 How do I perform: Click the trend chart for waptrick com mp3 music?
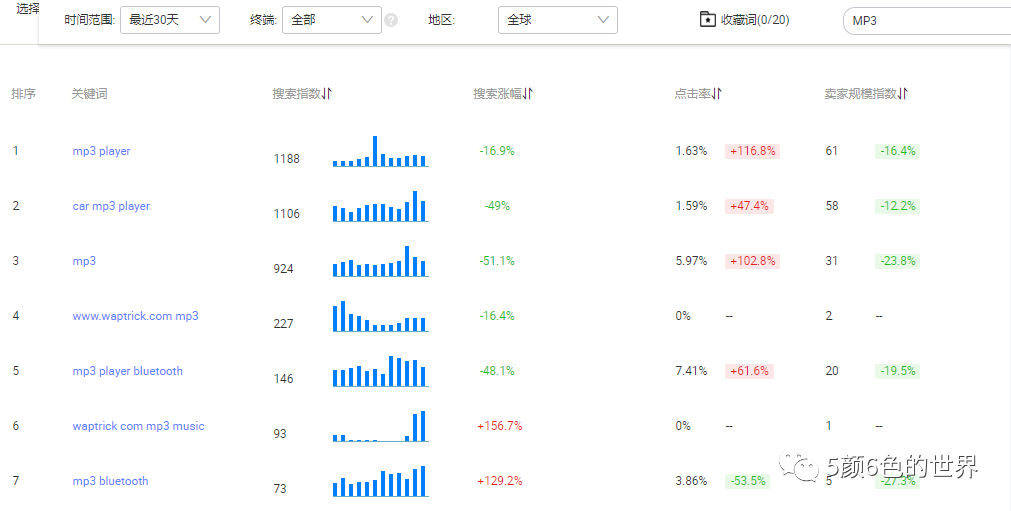tap(380, 426)
